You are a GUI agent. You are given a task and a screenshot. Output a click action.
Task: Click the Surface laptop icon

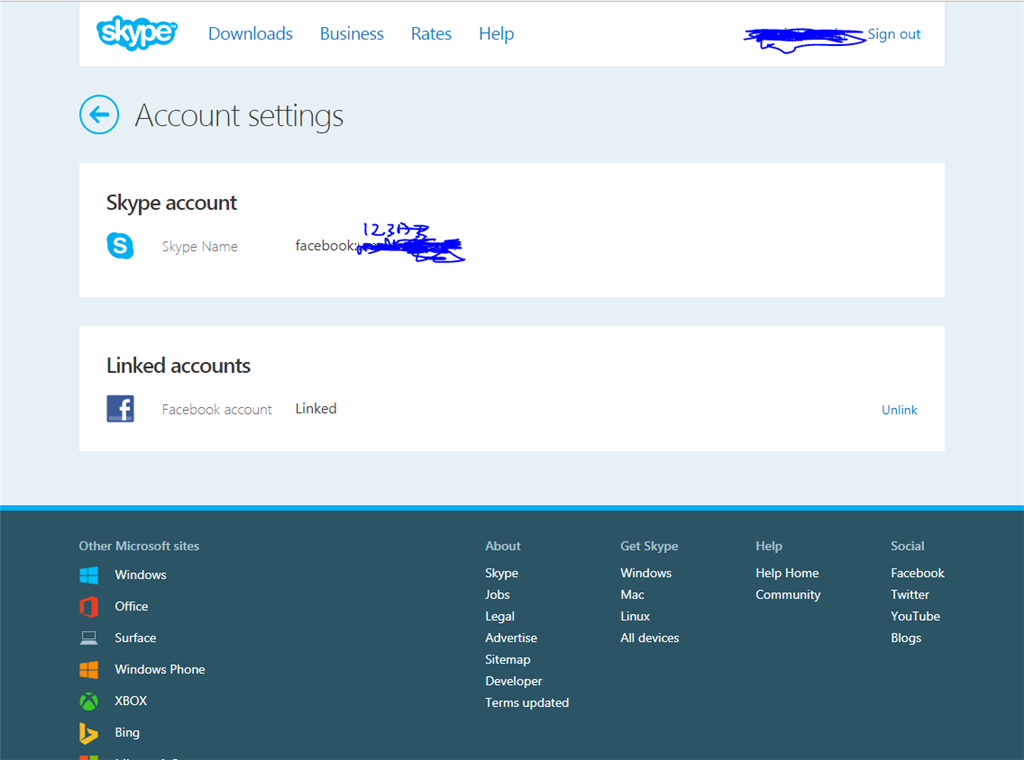click(x=89, y=638)
